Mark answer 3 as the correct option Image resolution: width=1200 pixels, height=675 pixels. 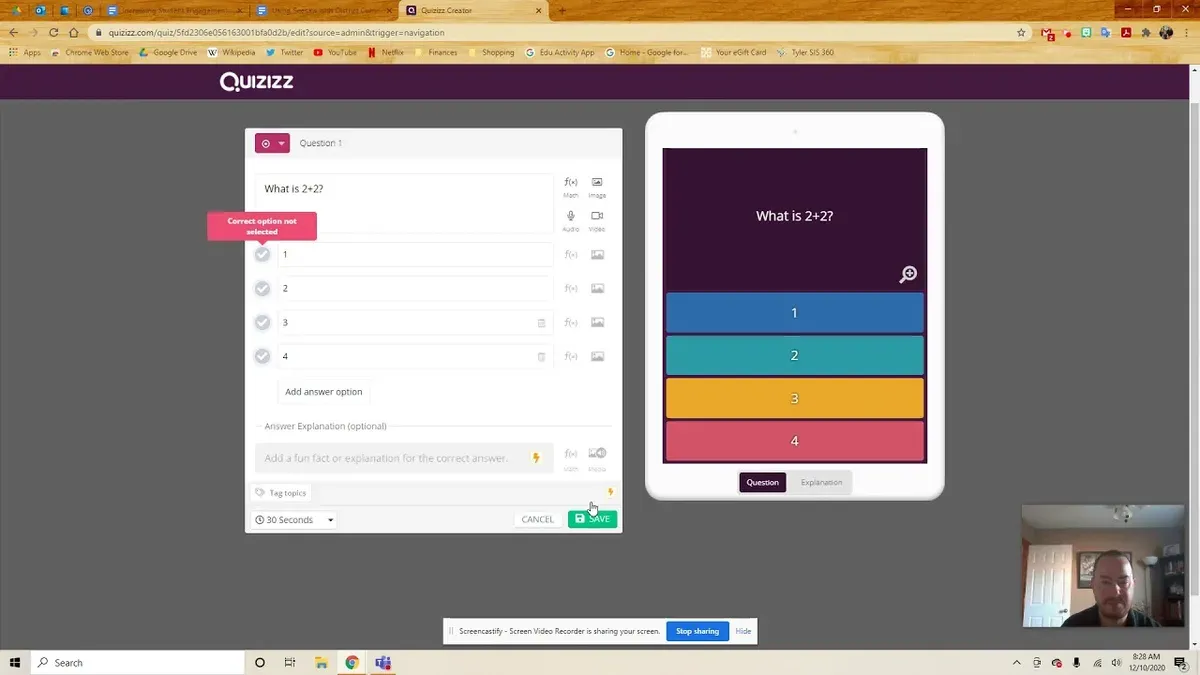(x=262, y=322)
